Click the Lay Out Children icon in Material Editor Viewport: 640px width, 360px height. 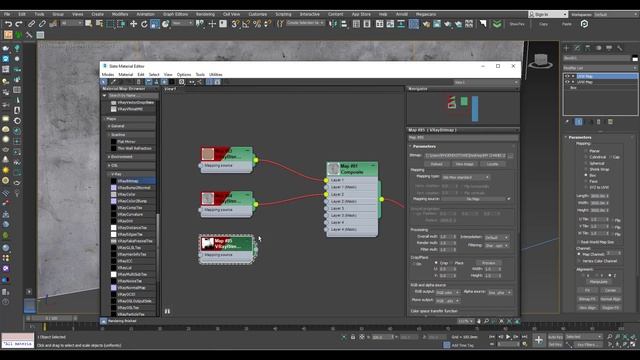(200, 82)
